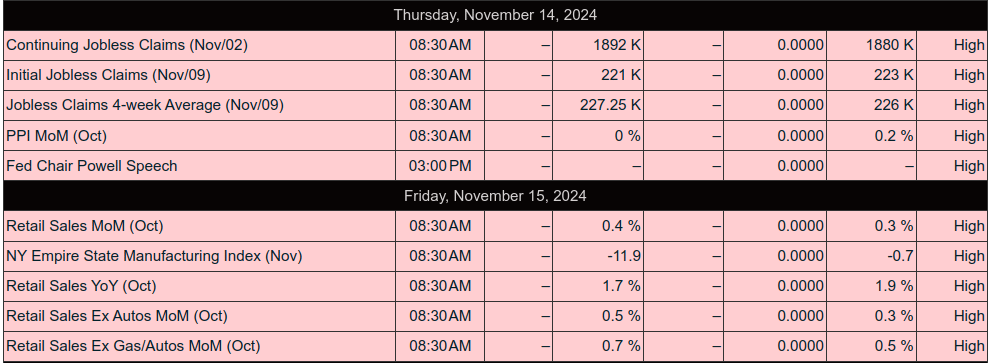
Task: Click the 03:00 PM time of Powell Speech
Action: tap(440, 166)
